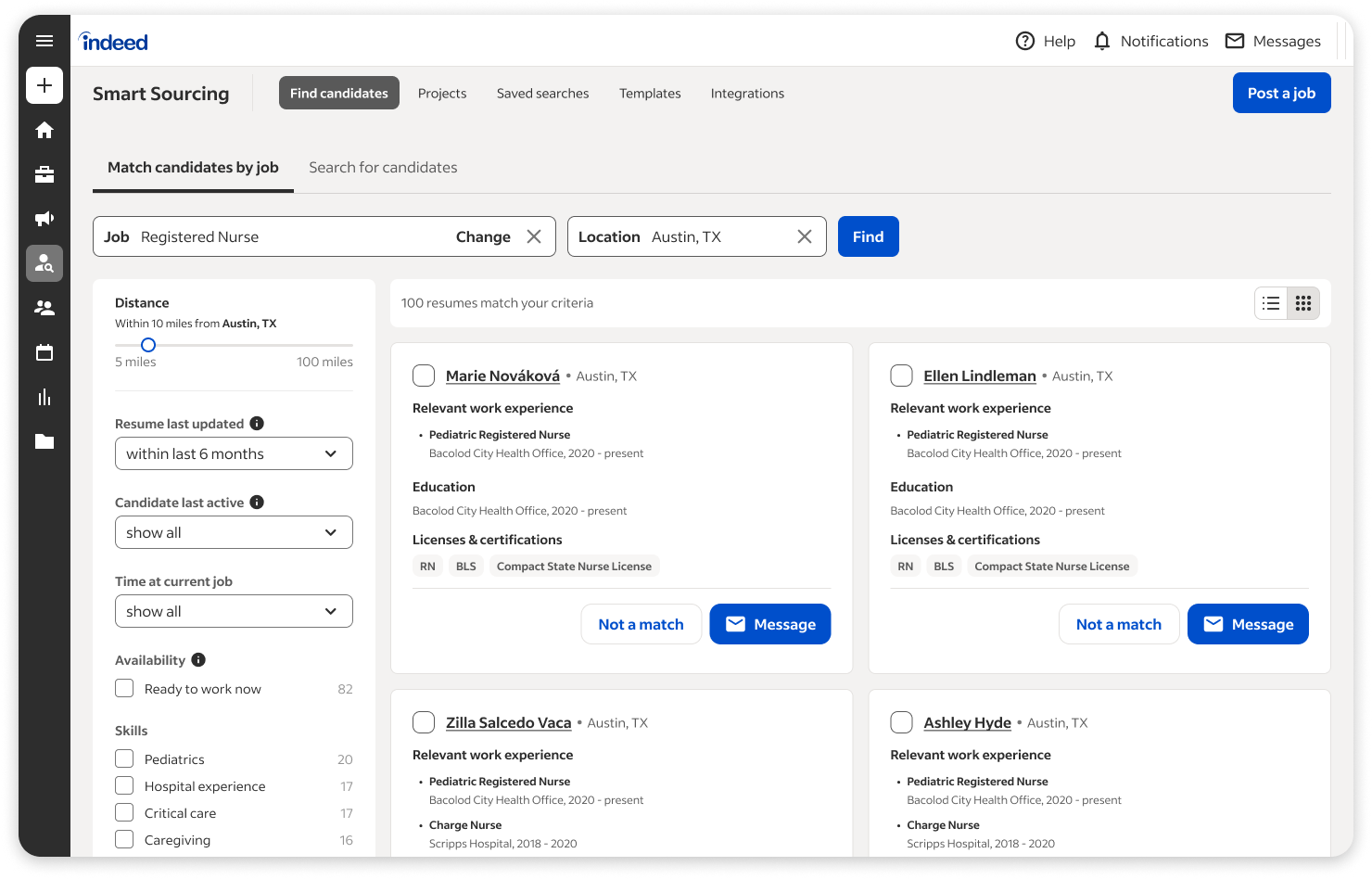Open the Resume last updated dropdown

(233, 453)
